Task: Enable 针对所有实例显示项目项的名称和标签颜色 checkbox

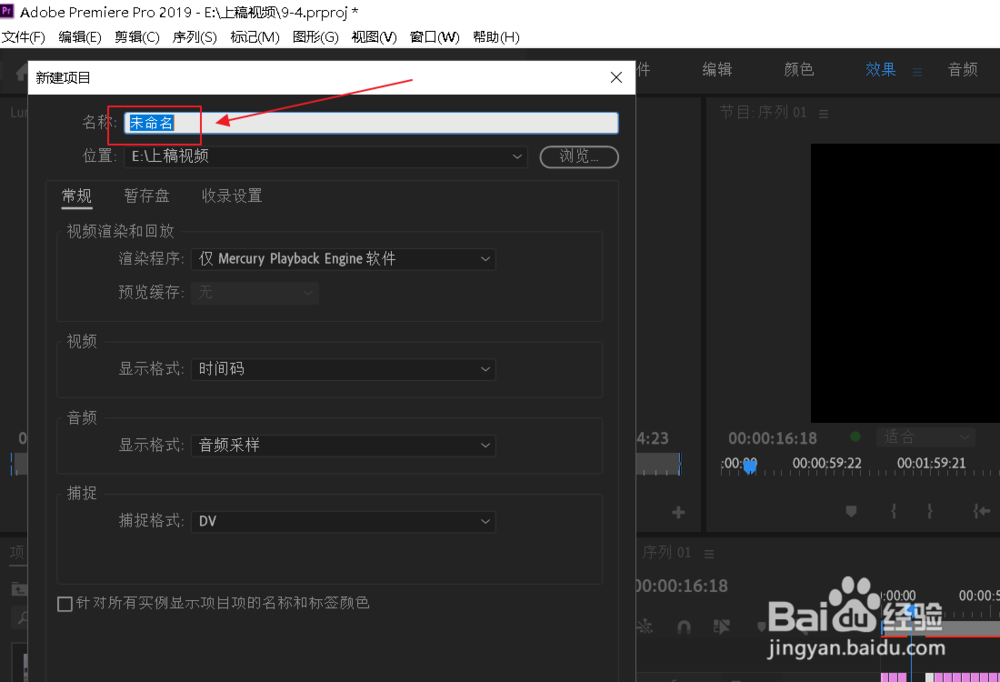Action: click(x=65, y=604)
